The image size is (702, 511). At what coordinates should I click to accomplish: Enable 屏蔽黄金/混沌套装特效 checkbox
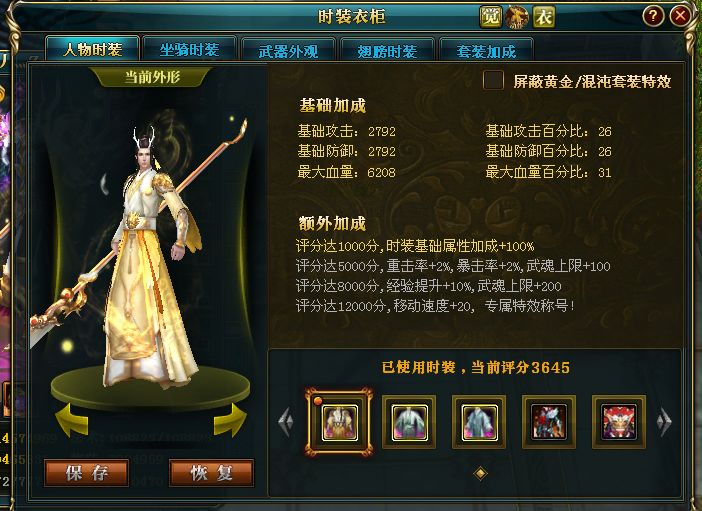[493, 81]
